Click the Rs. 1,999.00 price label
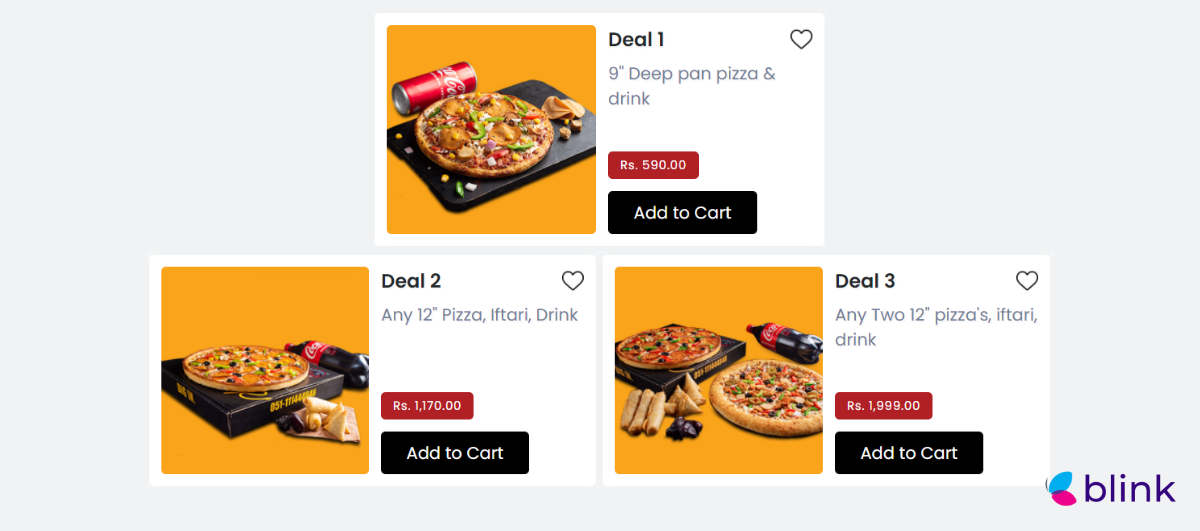The width and height of the screenshot is (1200, 531). tap(883, 406)
